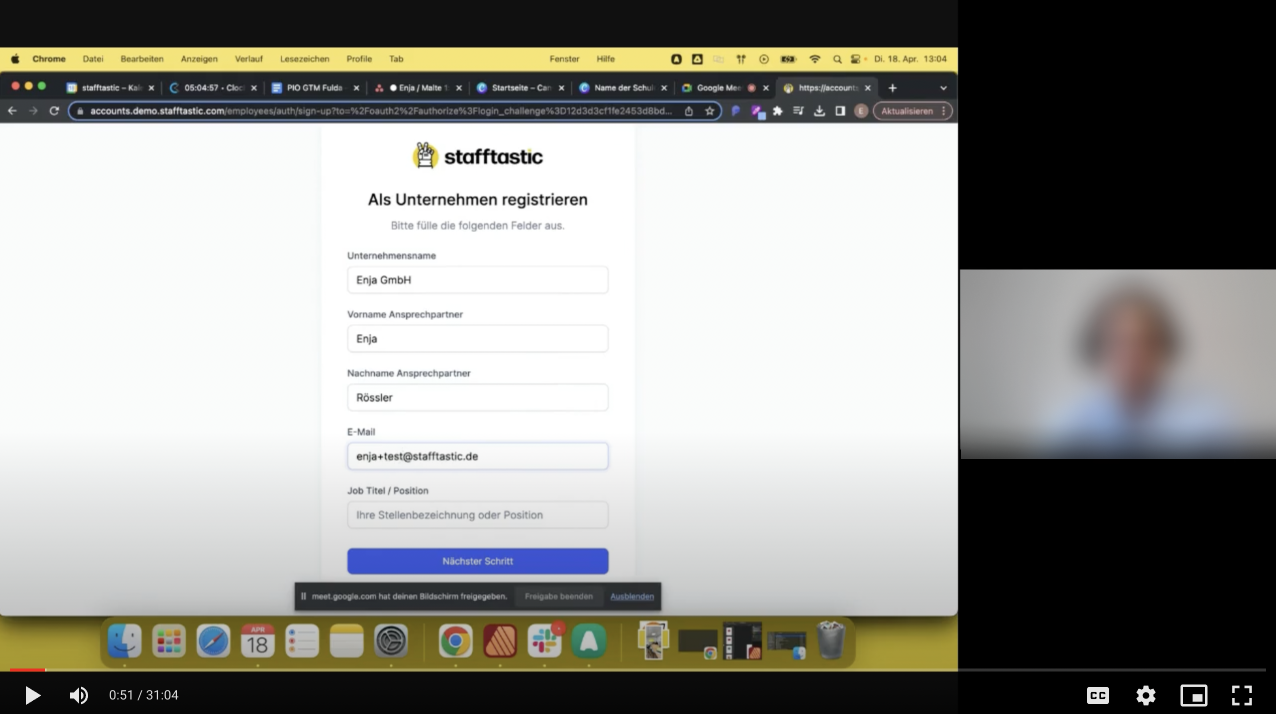The image size is (1276, 714).
Task: Click the Nächster Schritt button
Action: click(x=478, y=561)
